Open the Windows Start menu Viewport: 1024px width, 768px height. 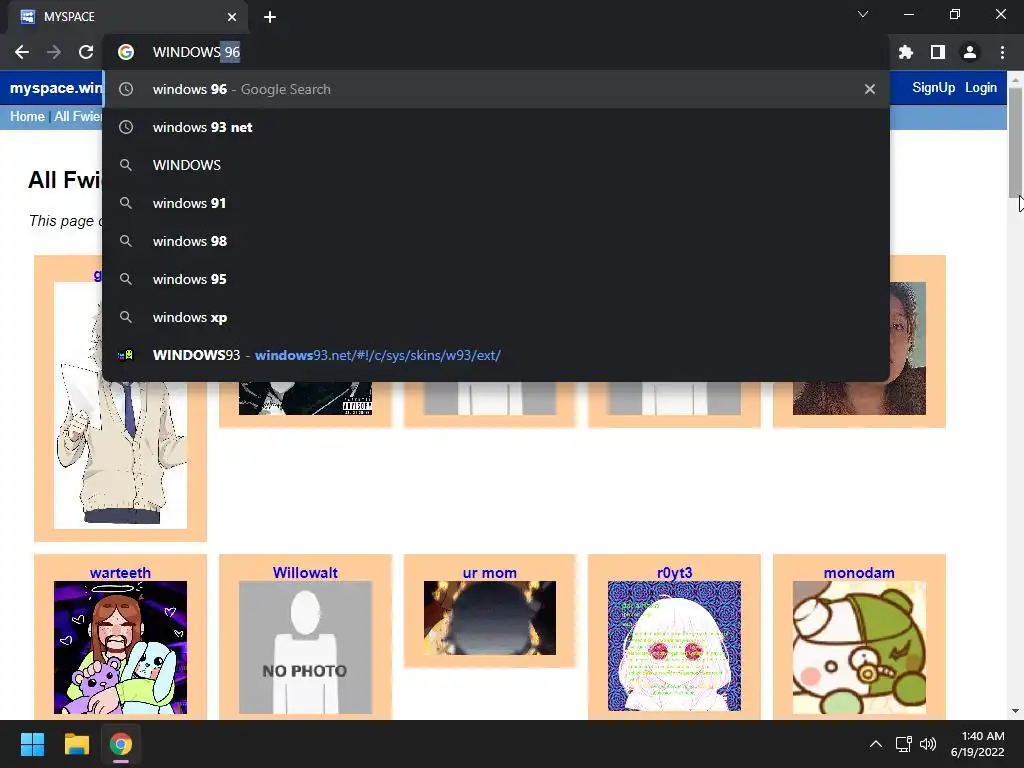pyautogui.click(x=32, y=744)
